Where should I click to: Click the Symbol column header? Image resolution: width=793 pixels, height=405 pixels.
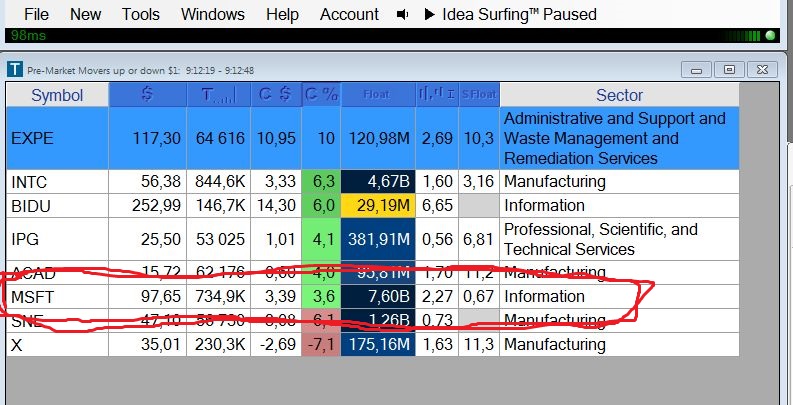57,95
